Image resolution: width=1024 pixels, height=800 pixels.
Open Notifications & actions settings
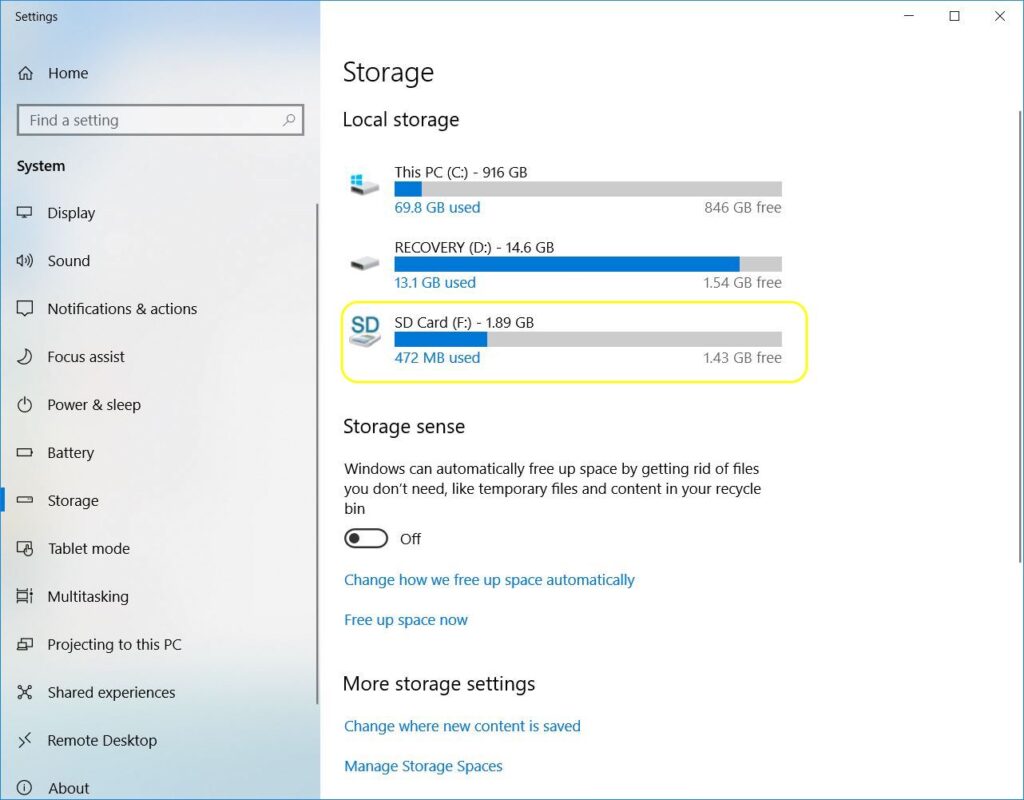coord(26,309)
